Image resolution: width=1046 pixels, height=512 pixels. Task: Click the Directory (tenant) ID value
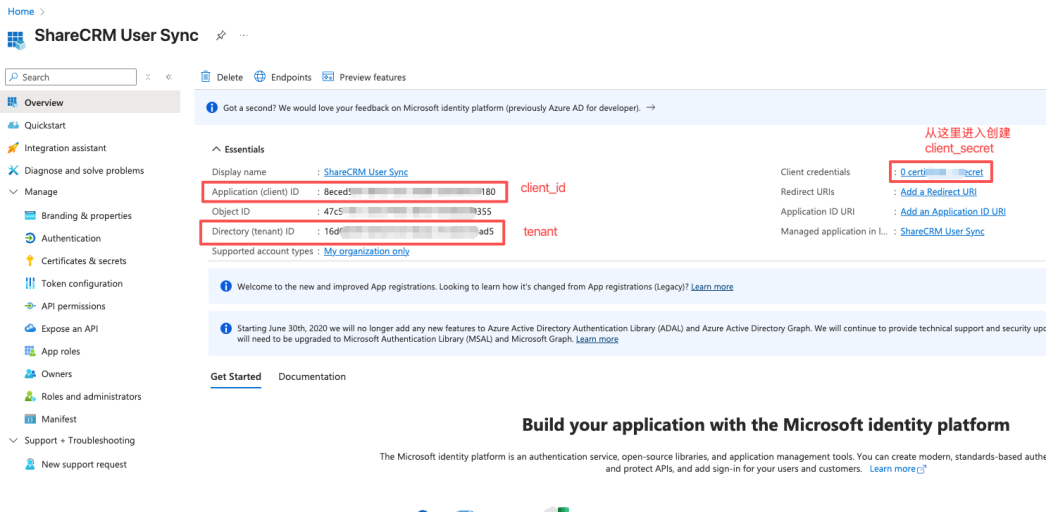409,231
